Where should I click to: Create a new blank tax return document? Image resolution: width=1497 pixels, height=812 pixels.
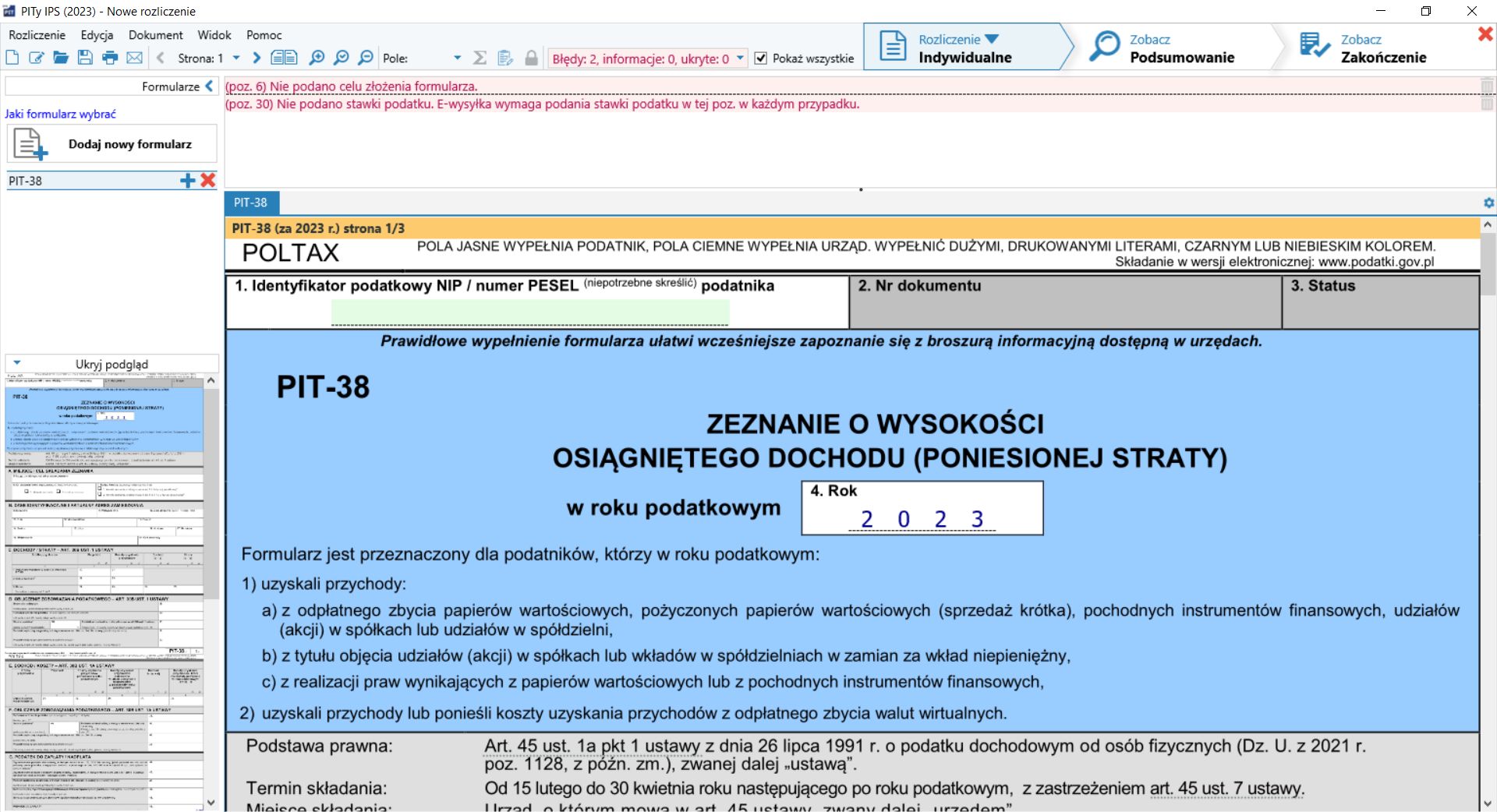tap(12, 58)
